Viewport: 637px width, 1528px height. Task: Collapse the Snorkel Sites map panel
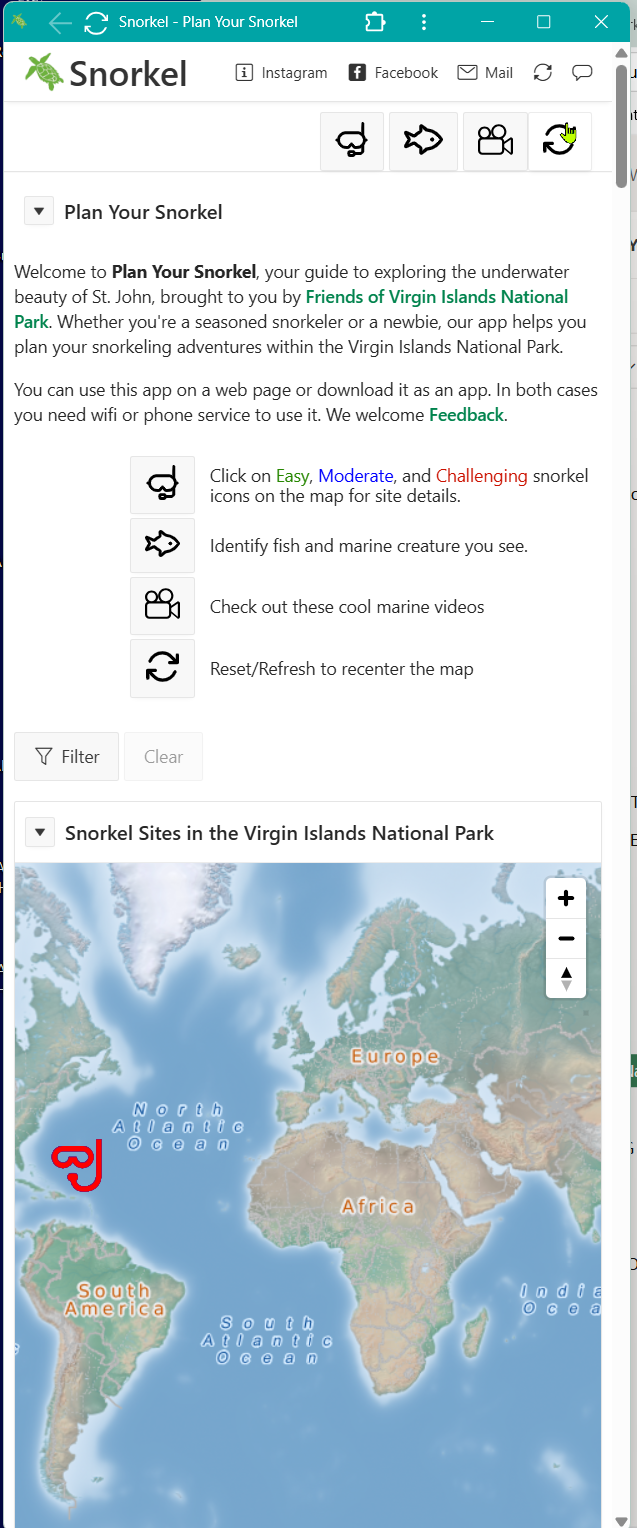(x=40, y=832)
